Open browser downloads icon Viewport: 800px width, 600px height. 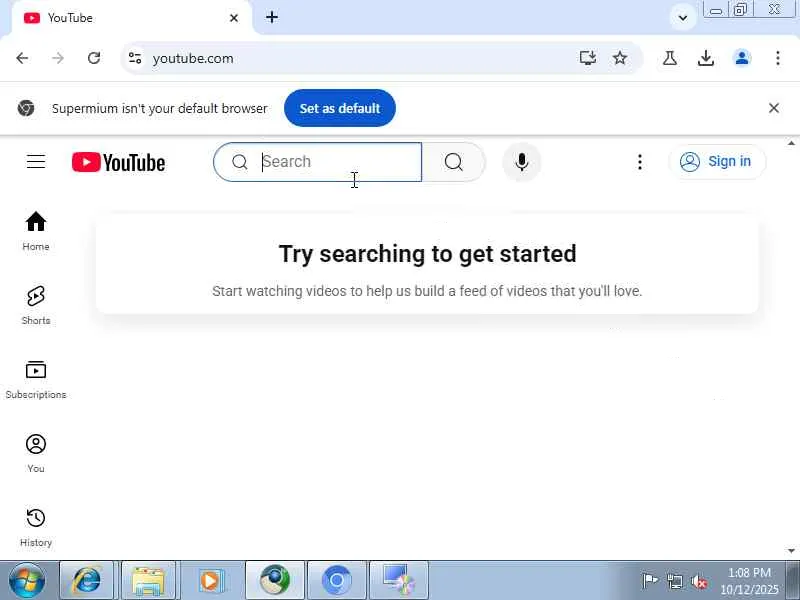(706, 58)
